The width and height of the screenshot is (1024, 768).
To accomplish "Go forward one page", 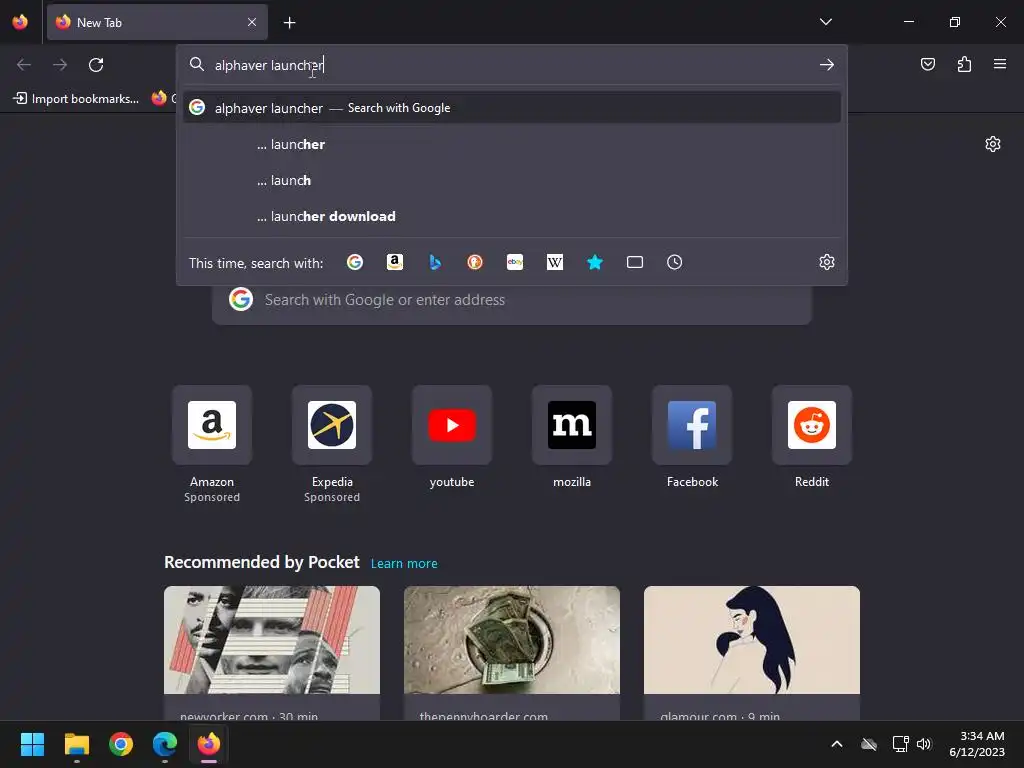I will [60, 65].
